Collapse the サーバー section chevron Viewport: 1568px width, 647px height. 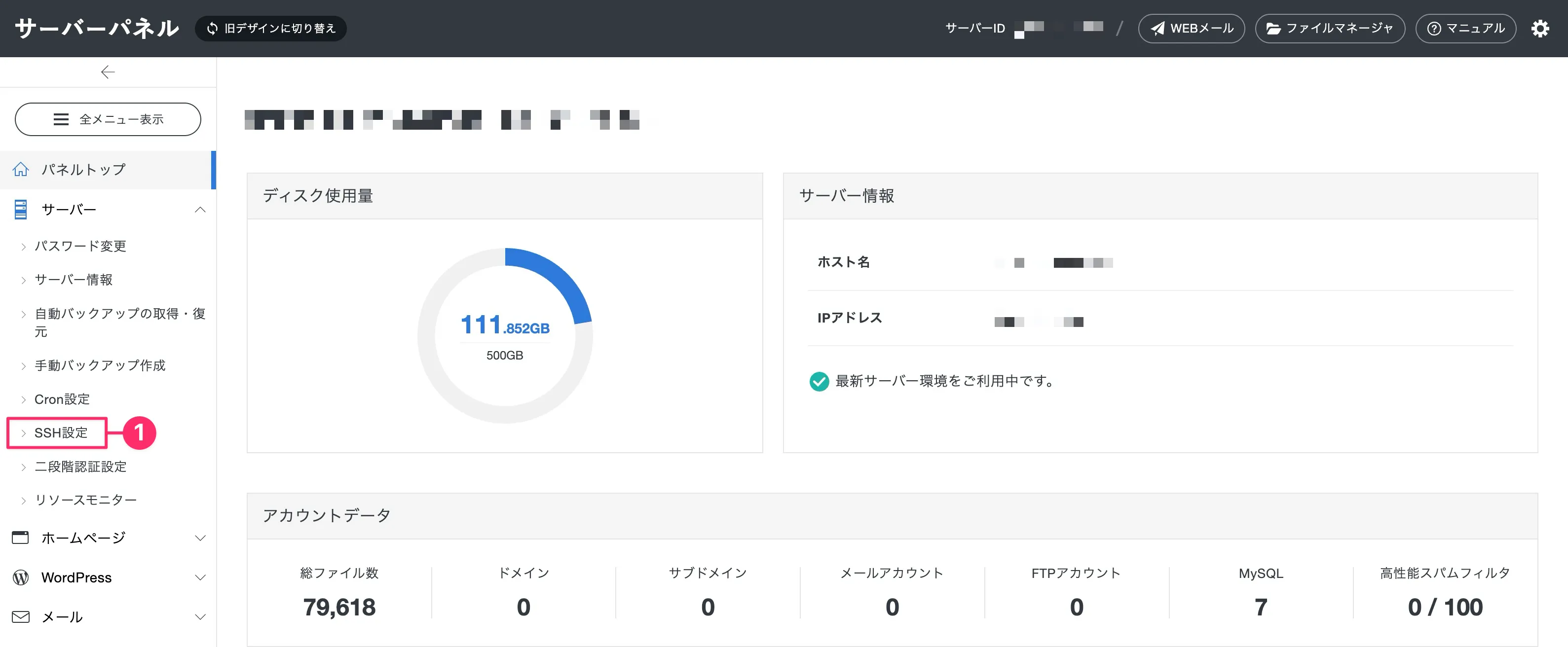[200, 210]
